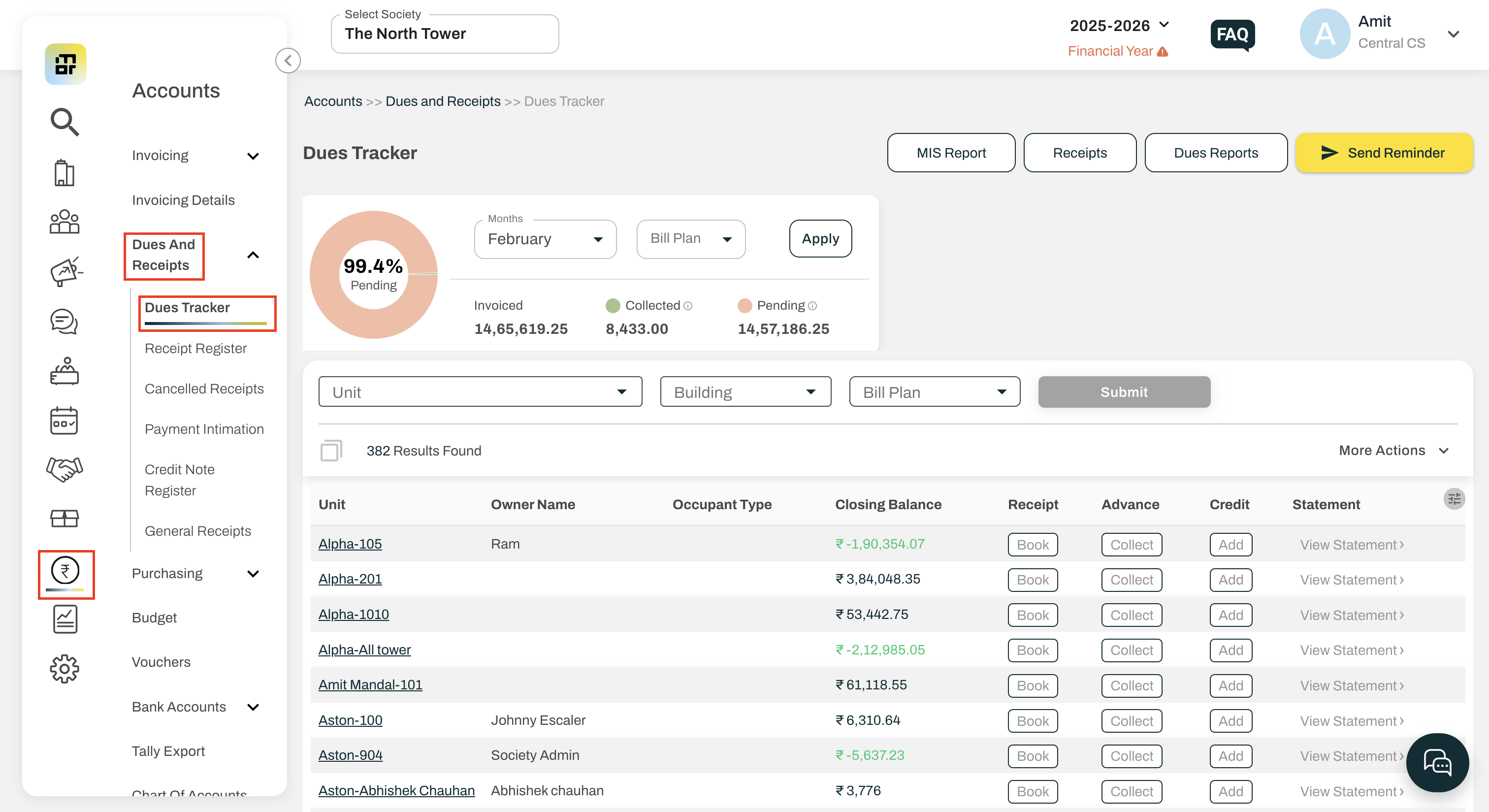Expand the More Actions menu

tap(1393, 450)
